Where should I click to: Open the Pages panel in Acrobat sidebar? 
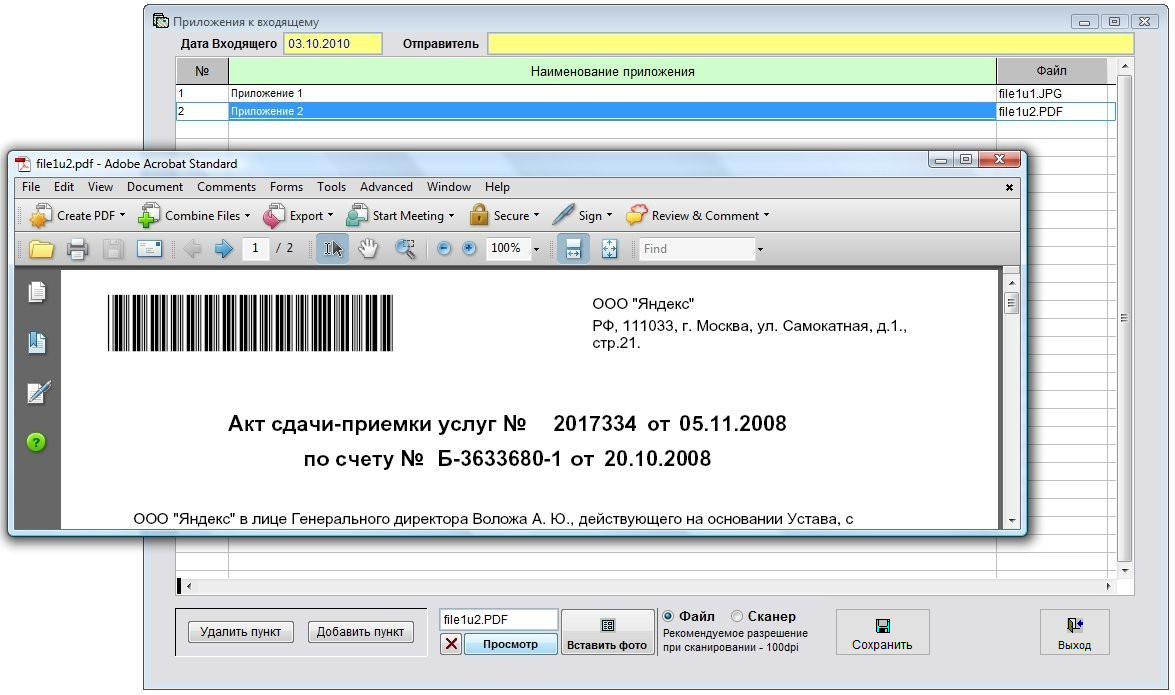[37, 292]
